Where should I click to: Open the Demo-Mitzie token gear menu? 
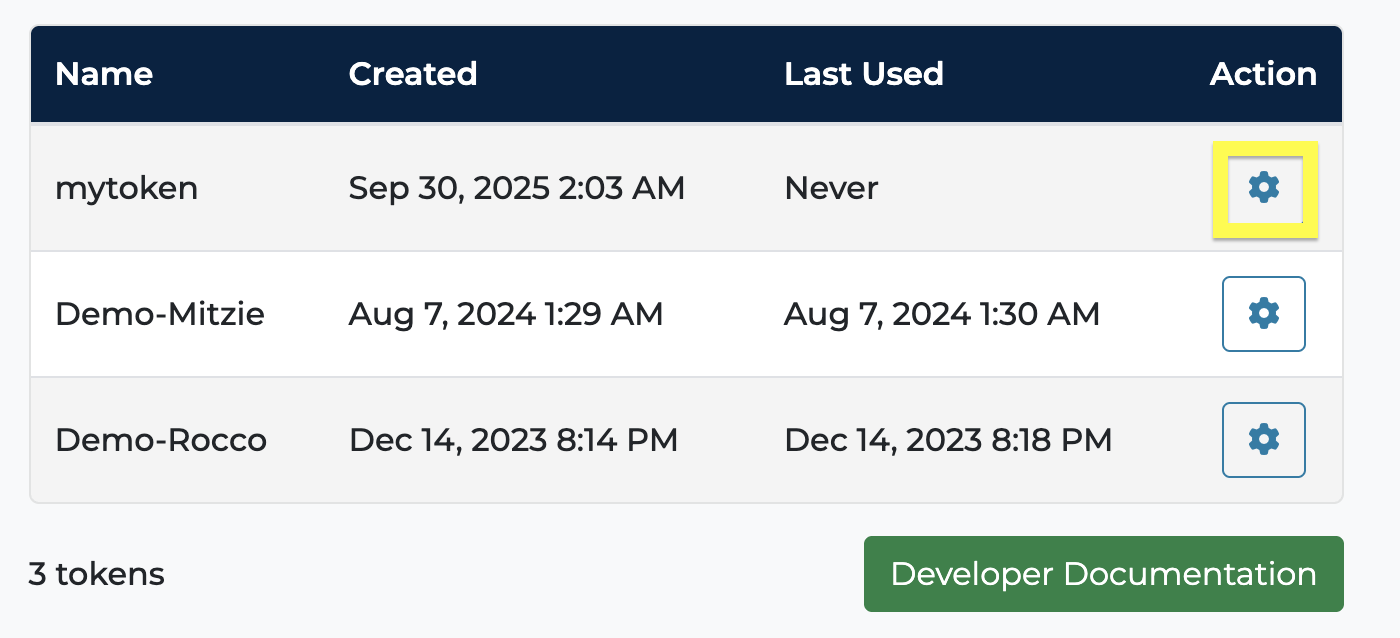(x=1264, y=314)
